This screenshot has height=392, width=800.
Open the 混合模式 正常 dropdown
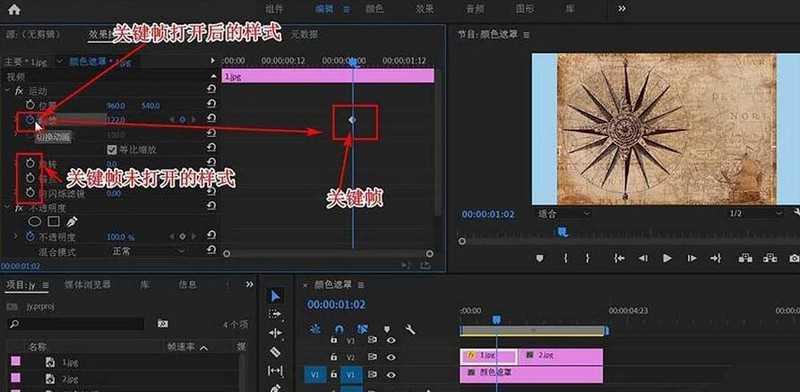pos(148,251)
